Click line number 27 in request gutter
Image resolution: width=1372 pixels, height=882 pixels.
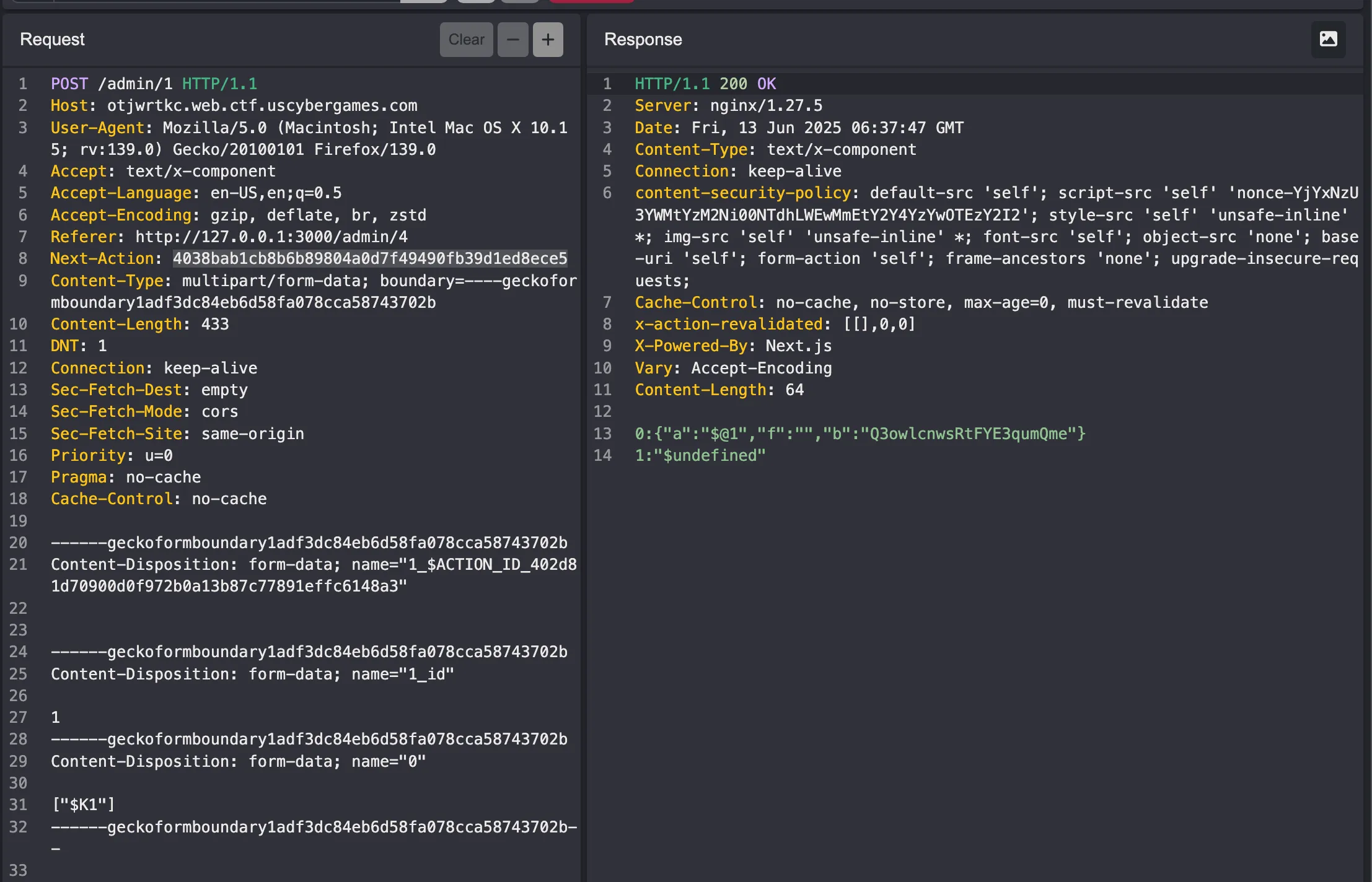pyautogui.click(x=18, y=717)
